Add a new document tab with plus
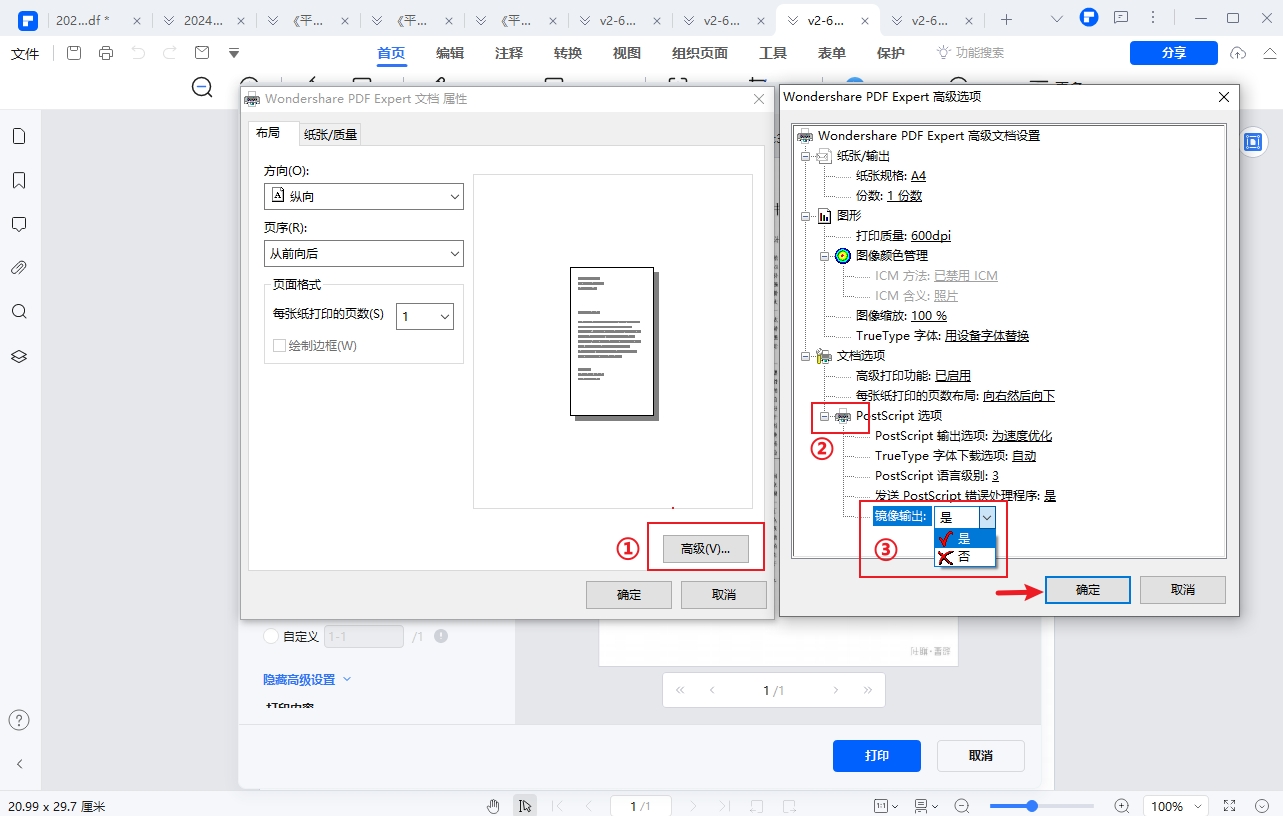Image resolution: width=1283 pixels, height=816 pixels. [1007, 19]
